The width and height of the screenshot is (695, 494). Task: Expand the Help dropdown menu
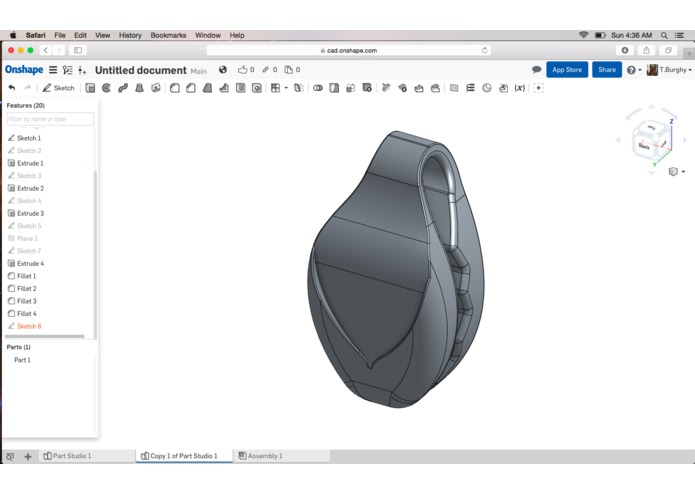point(634,70)
